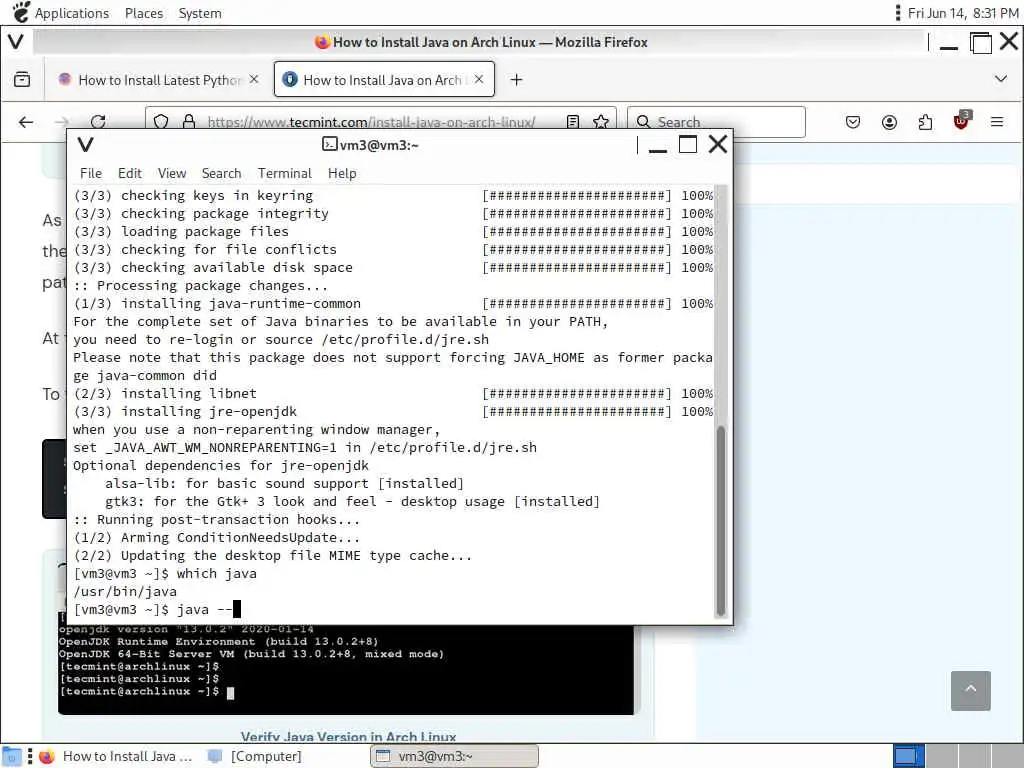Open the System menu in top panel
The width and height of the screenshot is (1024, 768).
point(200,13)
